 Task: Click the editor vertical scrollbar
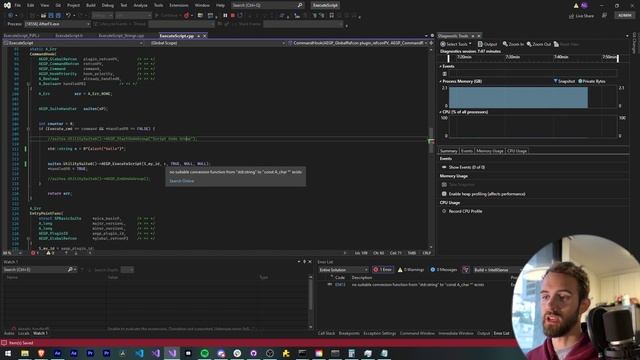pyautogui.click(x=431, y=147)
